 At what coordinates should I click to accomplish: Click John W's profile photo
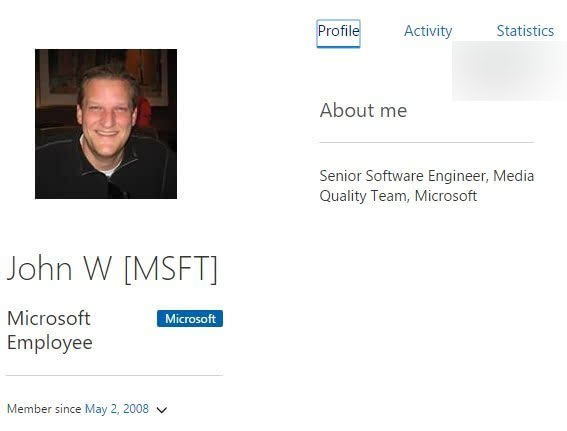[x=106, y=124]
